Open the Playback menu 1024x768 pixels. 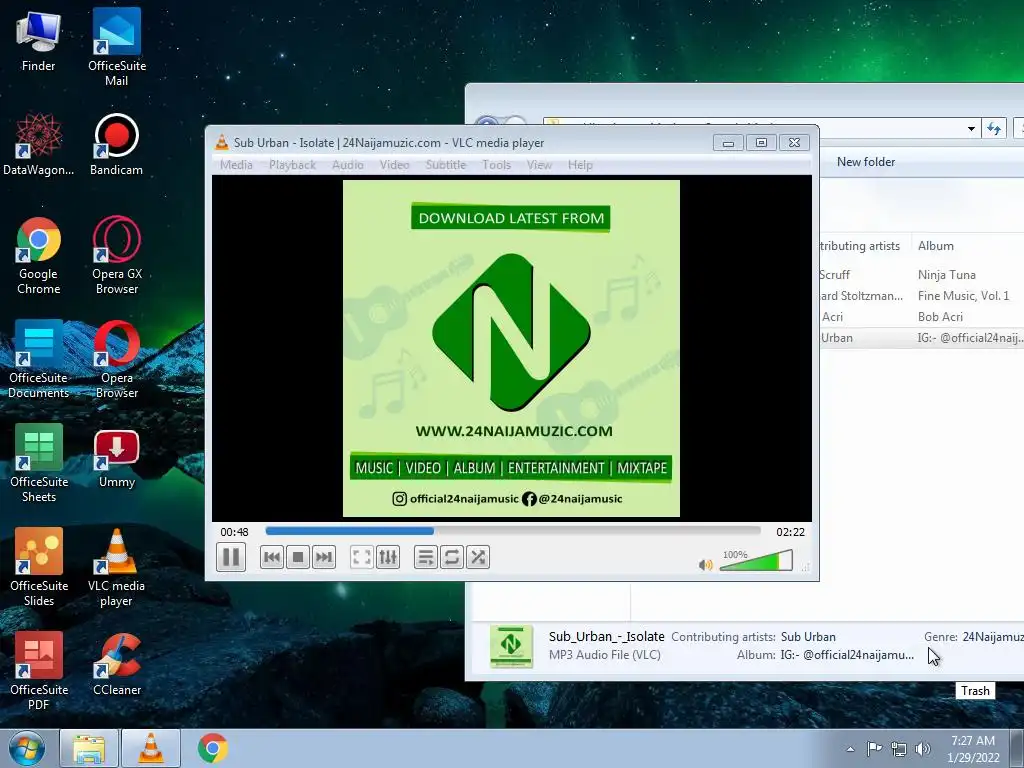[x=292, y=165]
